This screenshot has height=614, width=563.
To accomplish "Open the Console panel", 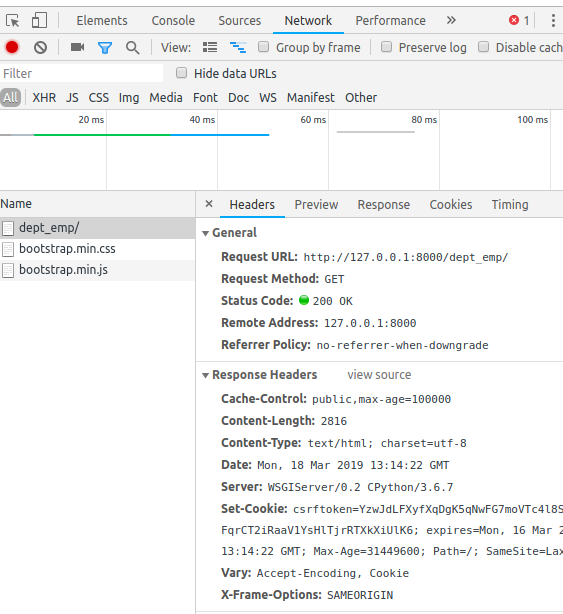I will click(173, 20).
